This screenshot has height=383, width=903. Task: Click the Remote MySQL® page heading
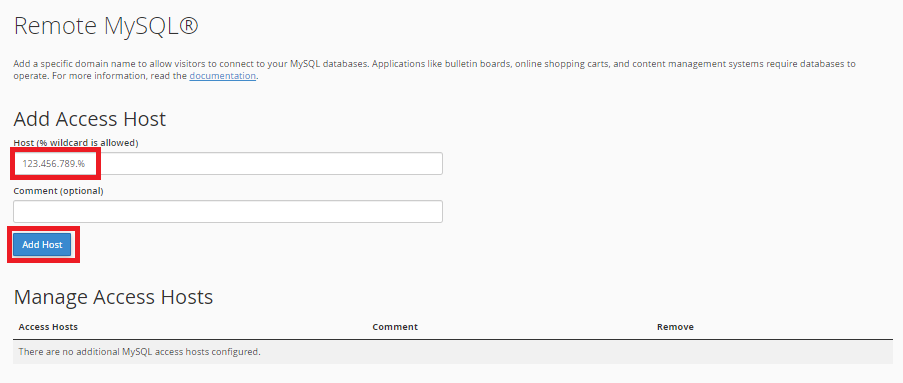tap(106, 26)
